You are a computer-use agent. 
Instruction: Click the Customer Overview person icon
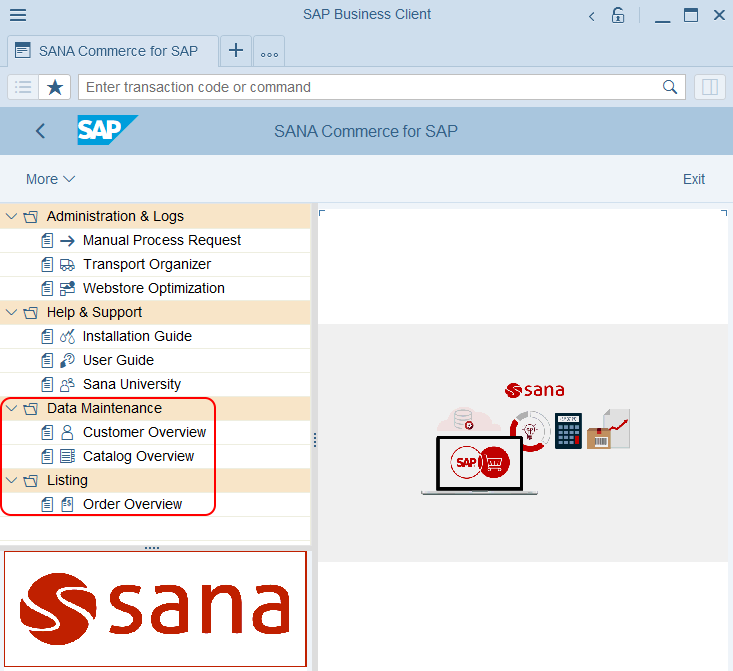point(67,433)
